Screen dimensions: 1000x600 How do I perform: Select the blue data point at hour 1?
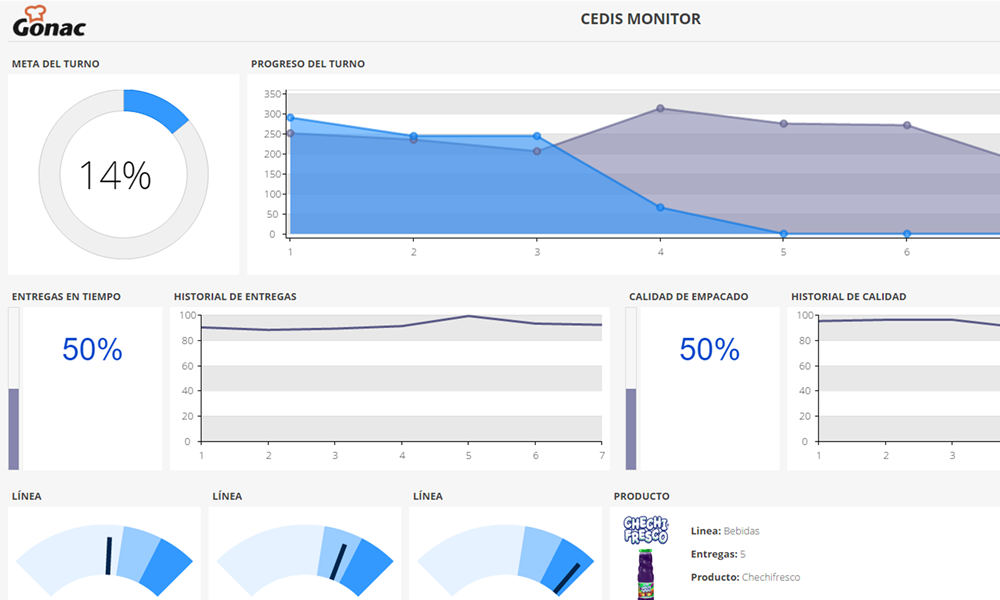tap(290, 118)
